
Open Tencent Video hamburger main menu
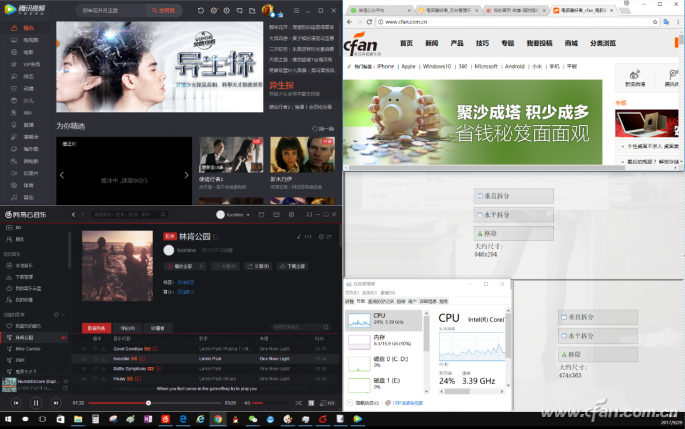click(x=297, y=10)
